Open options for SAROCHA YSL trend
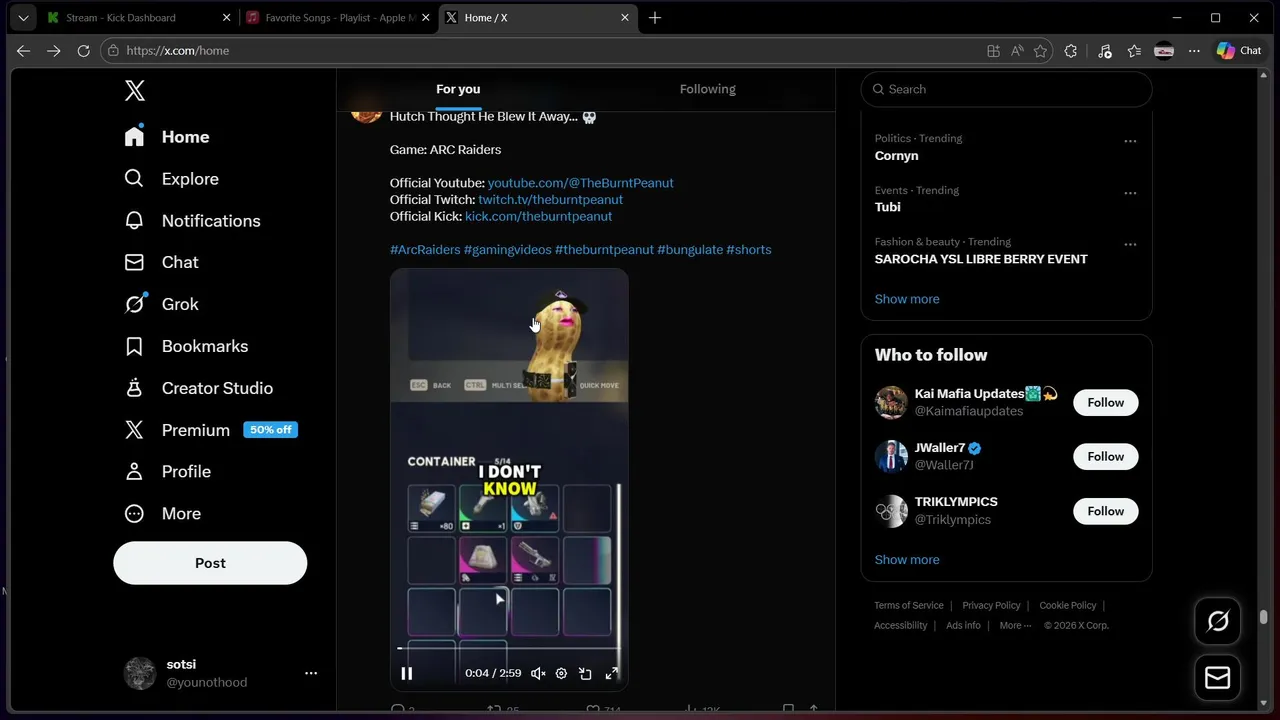This screenshot has width=1280, height=720. click(1130, 244)
